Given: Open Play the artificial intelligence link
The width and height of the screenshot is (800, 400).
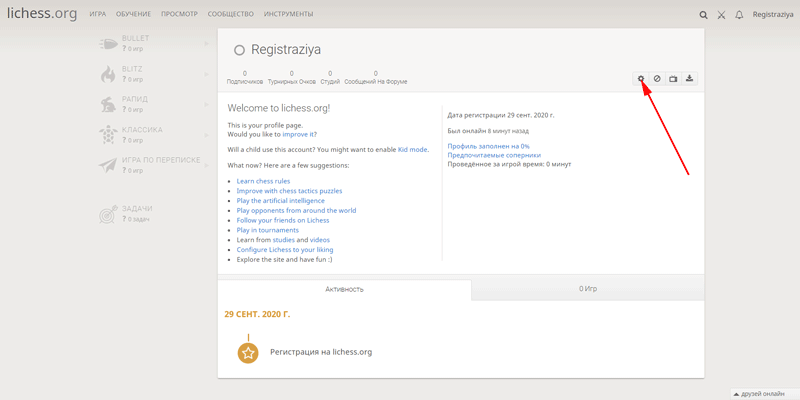Looking at the screenshot, I should pos(281,201).
